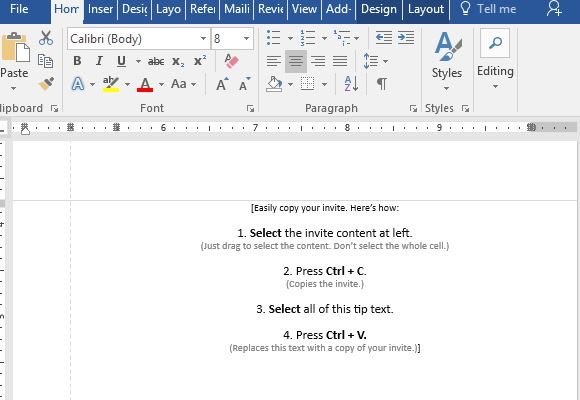Screen dimensions: 580x400
Task: Click the Tell me lightbulb
Action: [x=465, y=9]
